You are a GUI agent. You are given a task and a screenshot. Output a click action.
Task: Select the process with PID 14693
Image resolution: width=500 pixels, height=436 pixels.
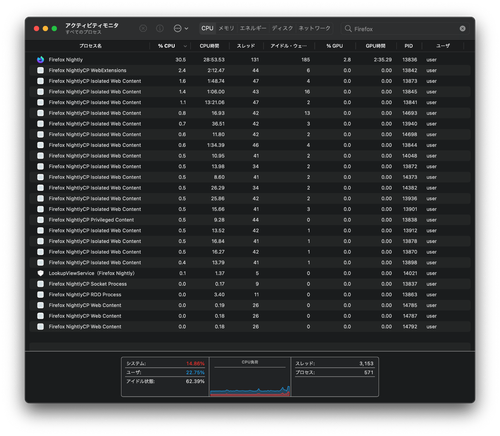(250, 113)
